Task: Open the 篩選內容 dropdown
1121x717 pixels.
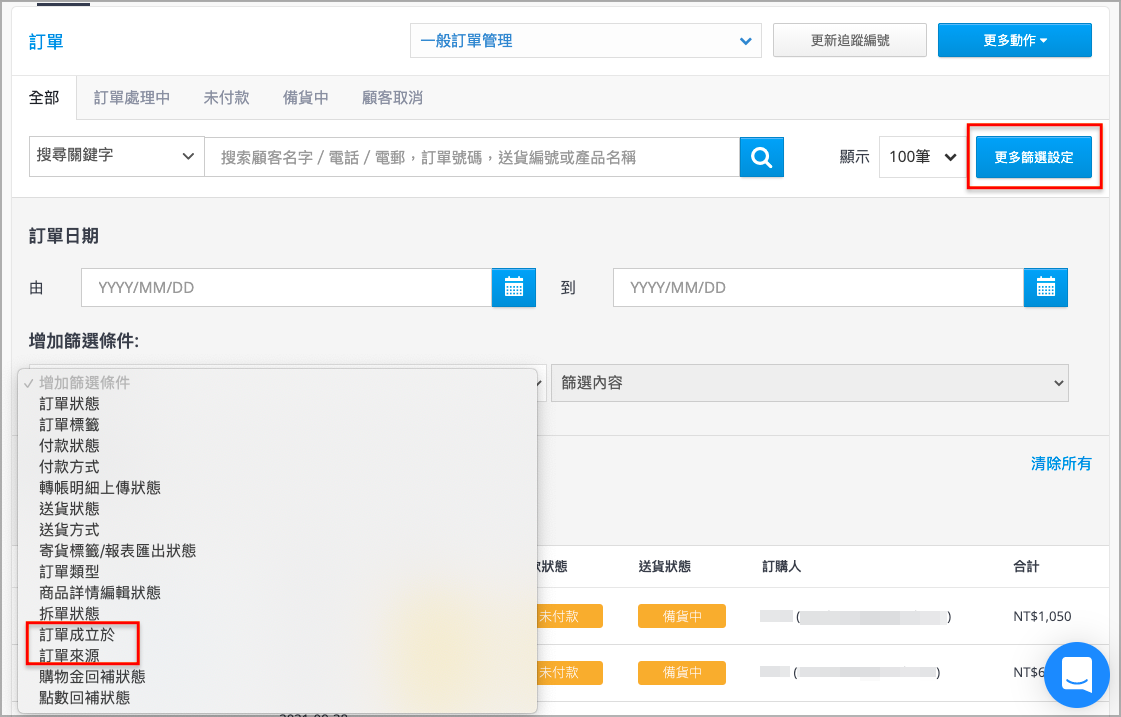Action: click(809, 383)
